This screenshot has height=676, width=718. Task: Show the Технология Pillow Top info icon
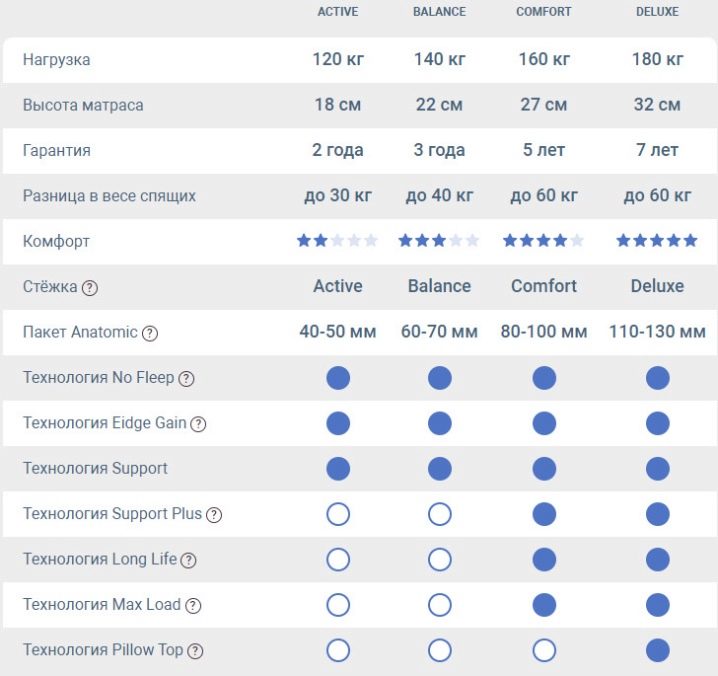(x=195, y=651)
